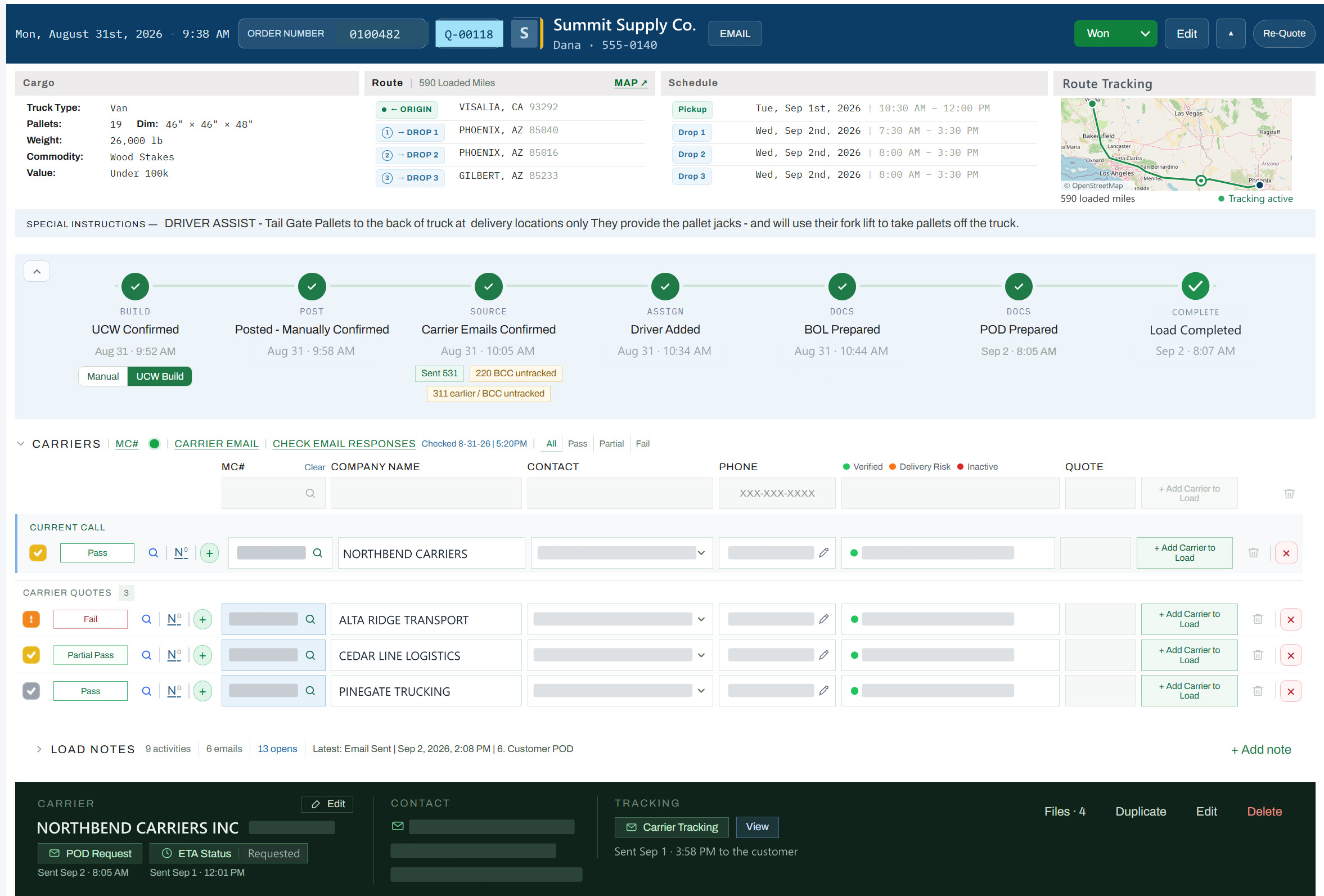Viewport: 1324px width, 896px height.
Task: Click the POD Request button
Action: click(x=91, y=853)
